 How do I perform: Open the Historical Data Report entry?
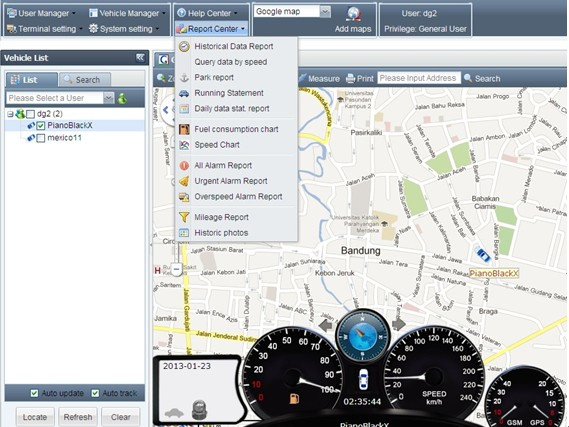click(x=234, y=46)
